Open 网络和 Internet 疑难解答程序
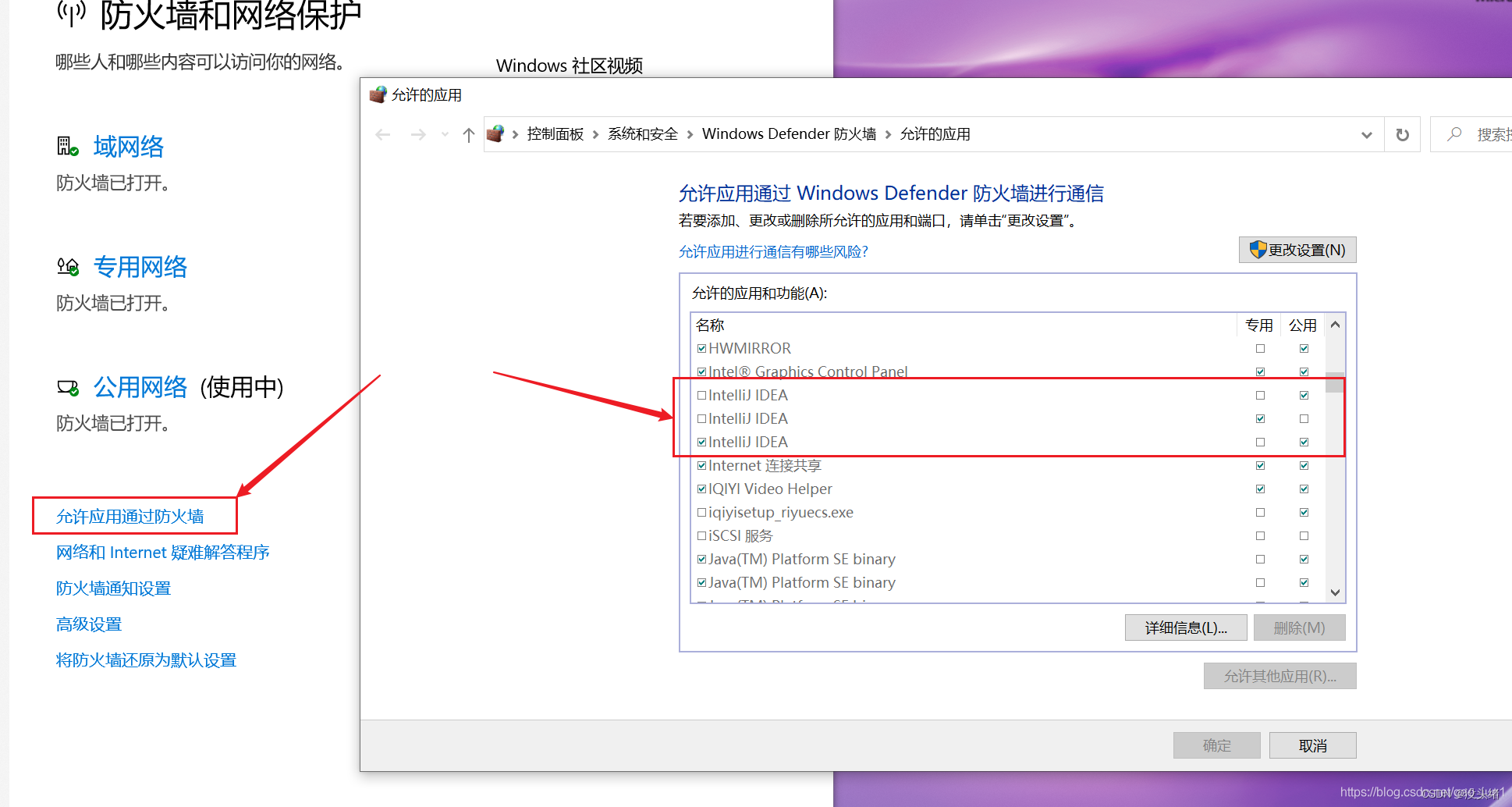1512x807 pixels. click(x=163, y=552)
